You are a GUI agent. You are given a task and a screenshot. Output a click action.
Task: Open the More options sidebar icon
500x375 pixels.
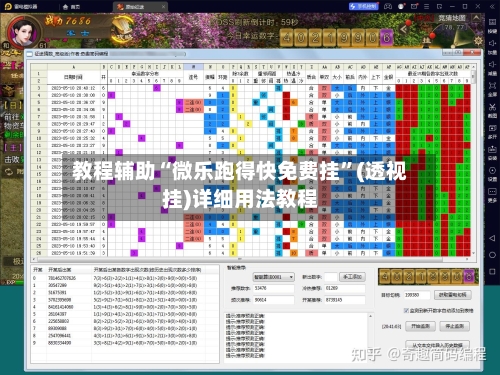coord(492,195)
